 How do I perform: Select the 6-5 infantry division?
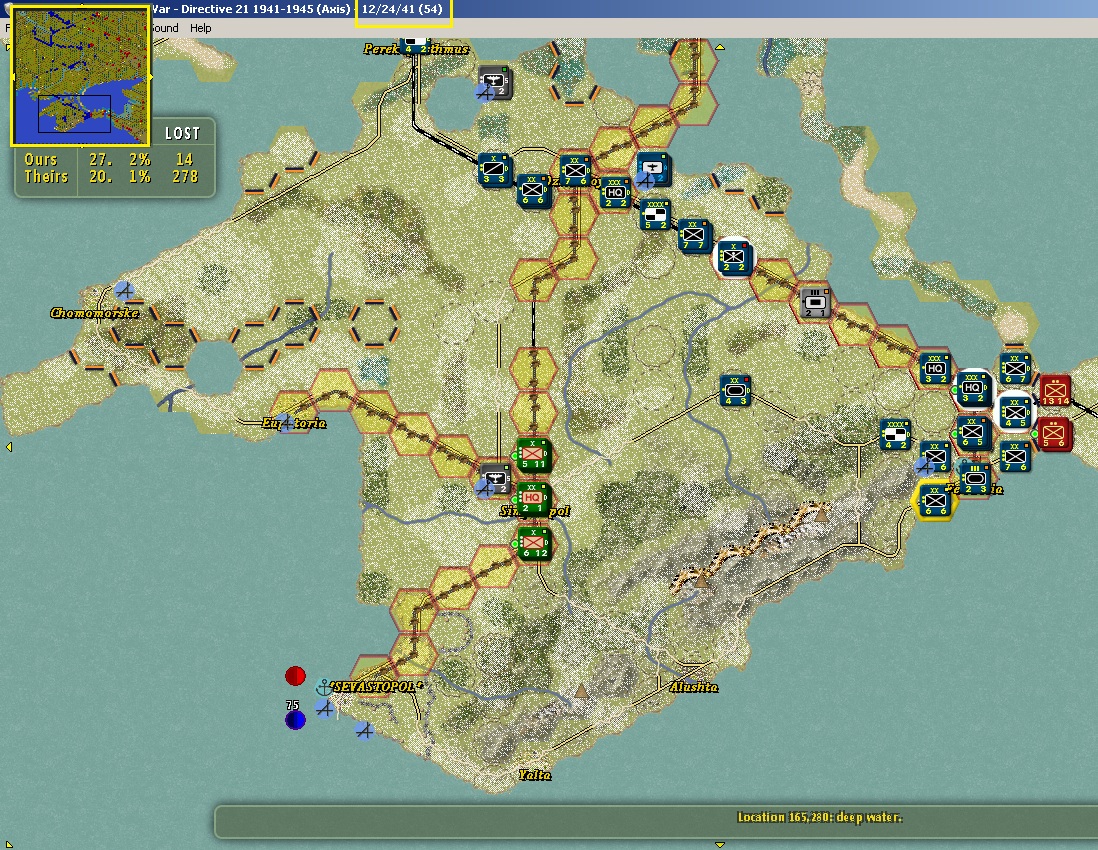coord(973,433)
